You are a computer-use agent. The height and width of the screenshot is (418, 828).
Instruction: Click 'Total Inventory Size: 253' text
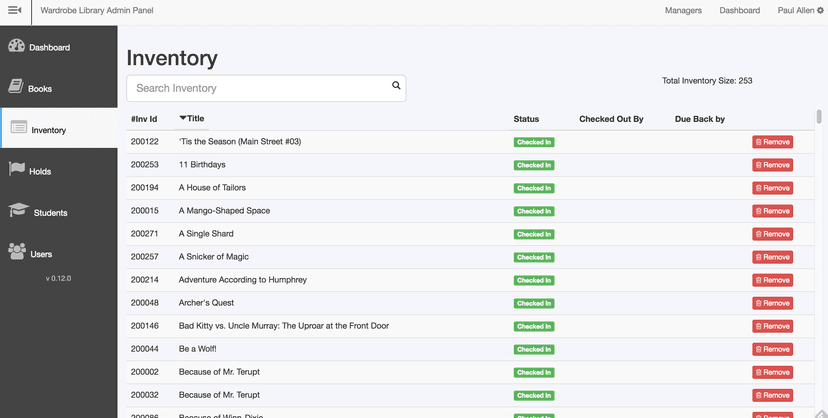coord(707,81)
